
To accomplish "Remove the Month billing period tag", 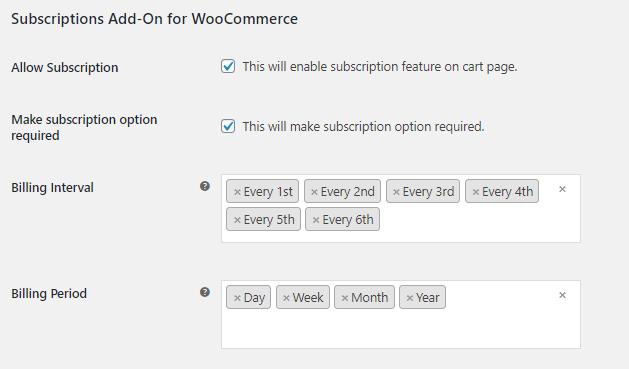I will [x=345, y=298].
